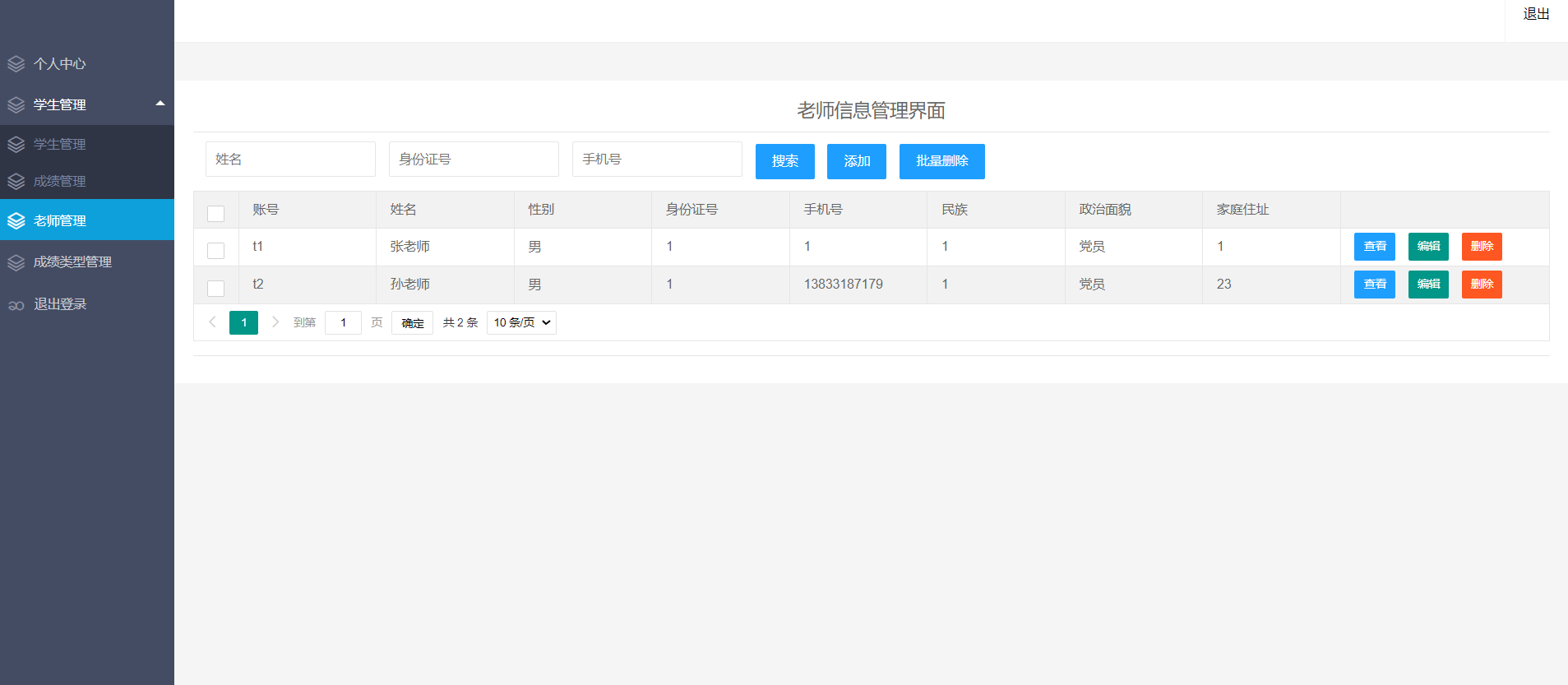
Task: Click the layers icon beside 成绩管理
Action: 16,181
